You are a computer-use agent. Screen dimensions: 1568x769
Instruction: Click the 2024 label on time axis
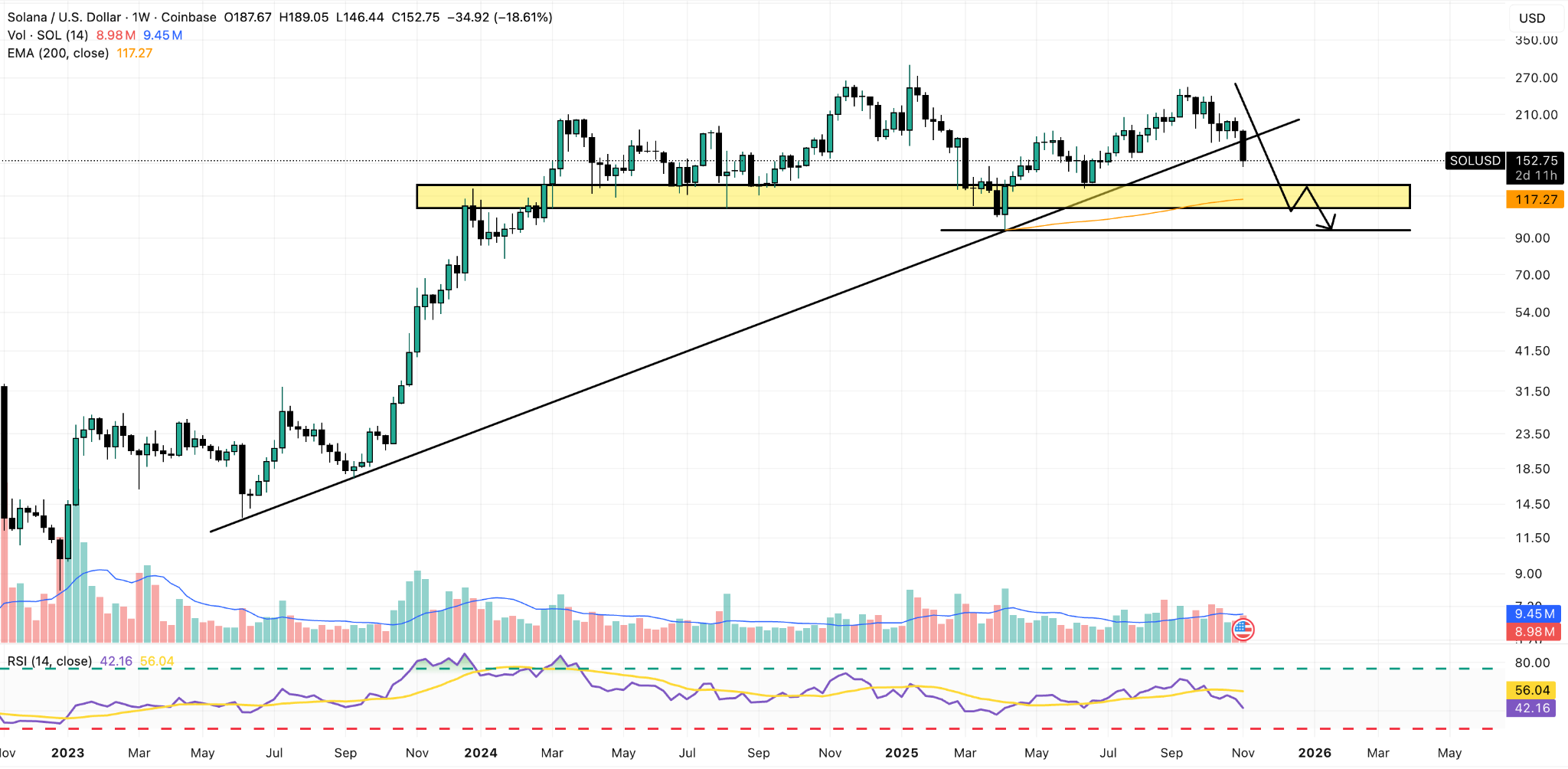[x=481, y=753]
